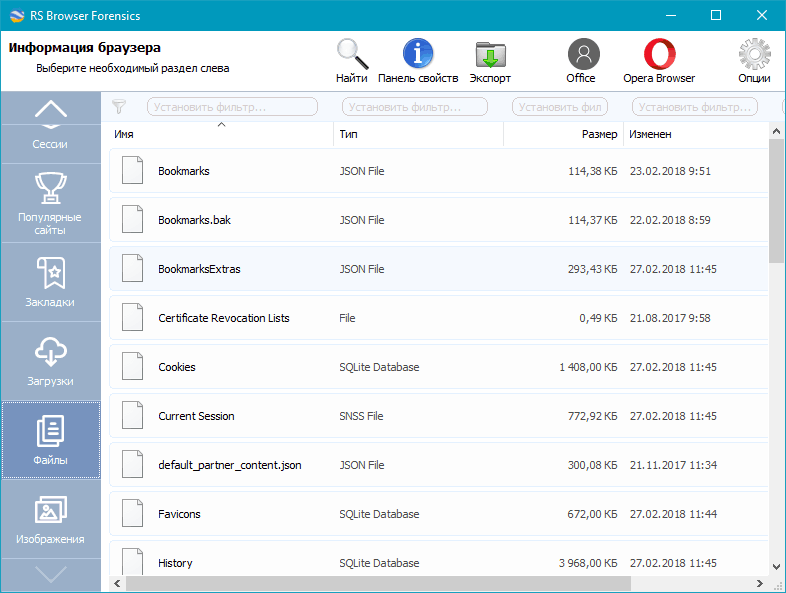Click file icon of Current Session row
786x593 pixels.
click(132, 415)
